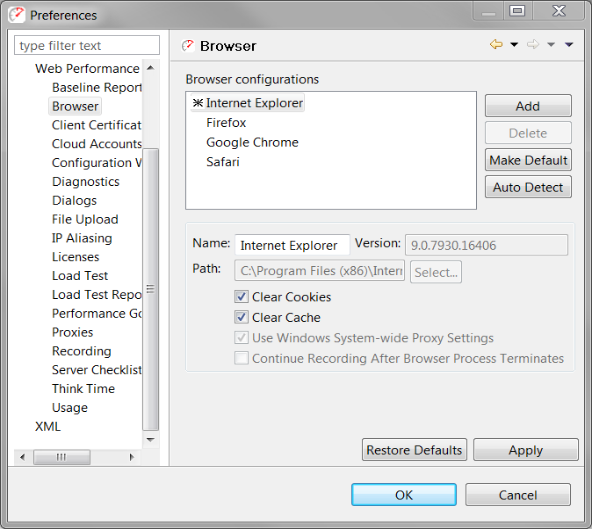The width and height of the screenshot is (592, 529).
Task: Click horizontal scrollbar right arrow
Action: (131, 457)
